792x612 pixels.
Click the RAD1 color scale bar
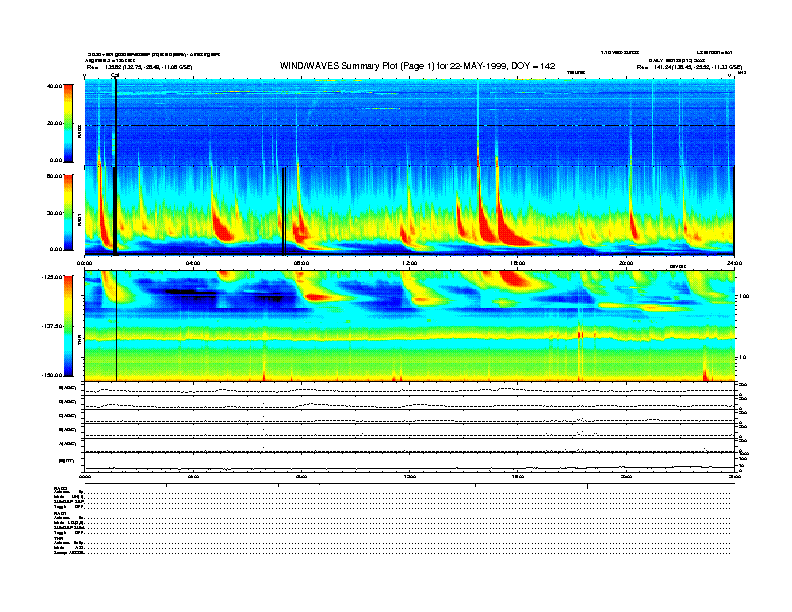coord(68,212)
